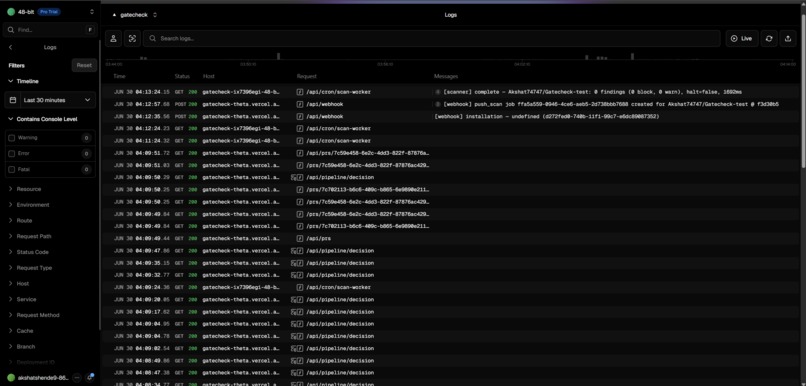Click the middleware icon on 04:09:17 pipeline/decision row
Viewport: 806px width, 386px height.
[x=294, y=312]
